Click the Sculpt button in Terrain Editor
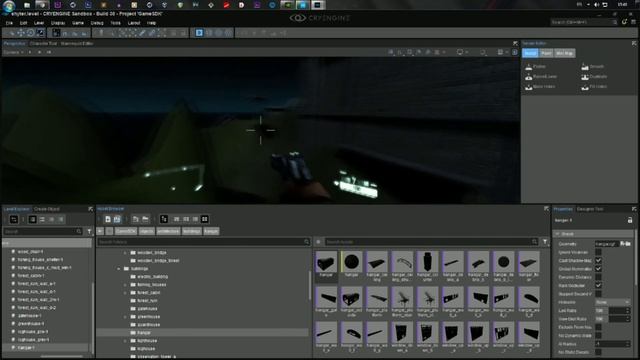The width and height of the screenshot is (640, 360). (530, 53)
